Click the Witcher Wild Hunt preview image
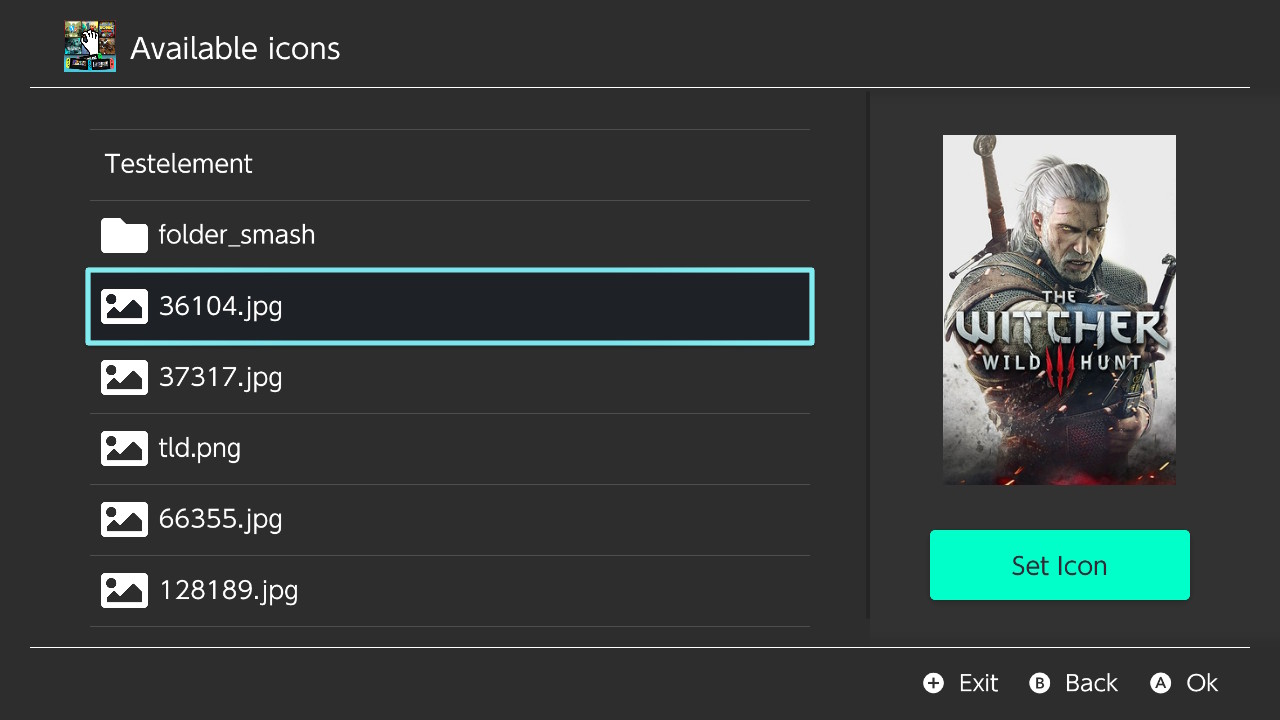 pyautogui.click(x=1059, y=310)
